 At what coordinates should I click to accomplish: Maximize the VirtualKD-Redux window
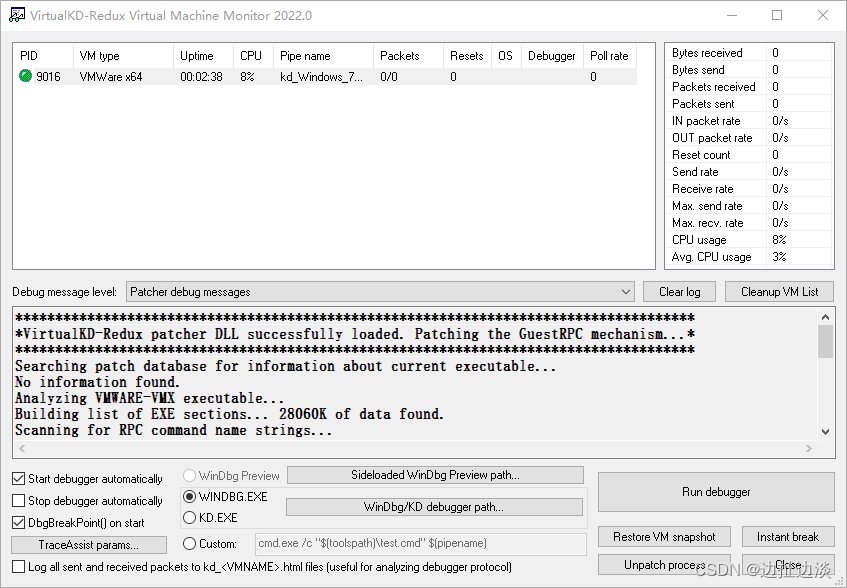pos(777,15)
